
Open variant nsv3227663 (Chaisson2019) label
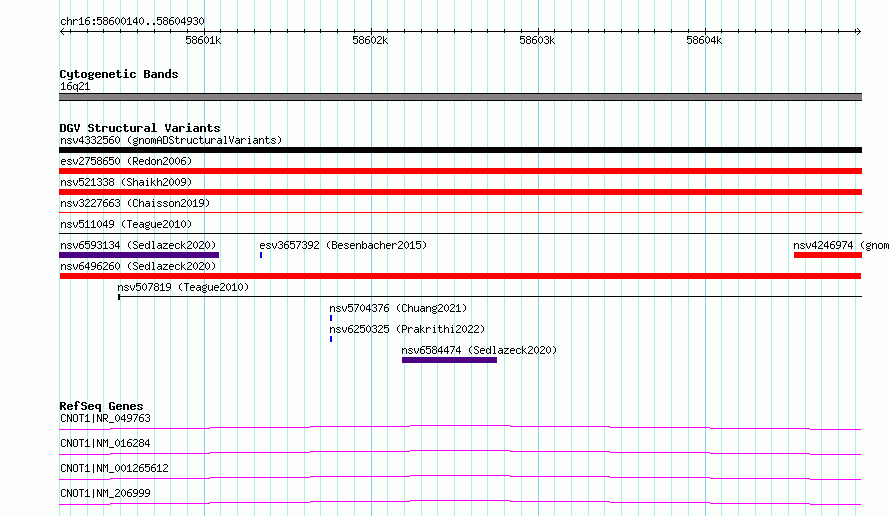click(135, 203)
